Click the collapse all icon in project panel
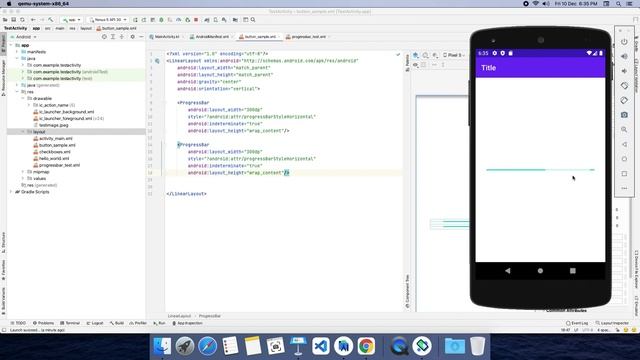Screen dimensions: 640x360 point(122,37)
